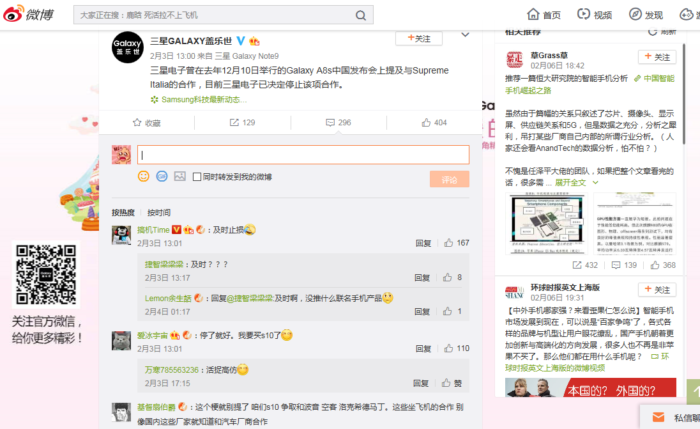
Task: Follow 草Grass草 with +关注
Action: point(657,57)
